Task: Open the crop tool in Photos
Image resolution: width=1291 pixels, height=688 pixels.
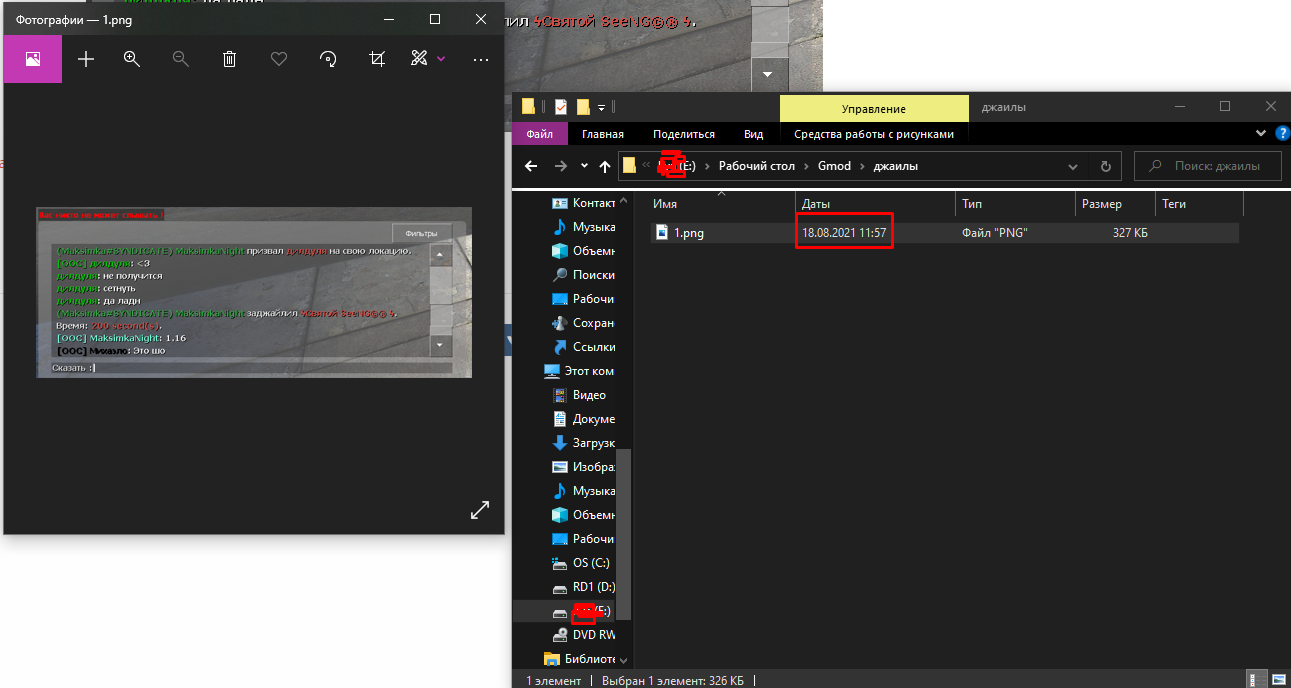Action: coord(377,59)
